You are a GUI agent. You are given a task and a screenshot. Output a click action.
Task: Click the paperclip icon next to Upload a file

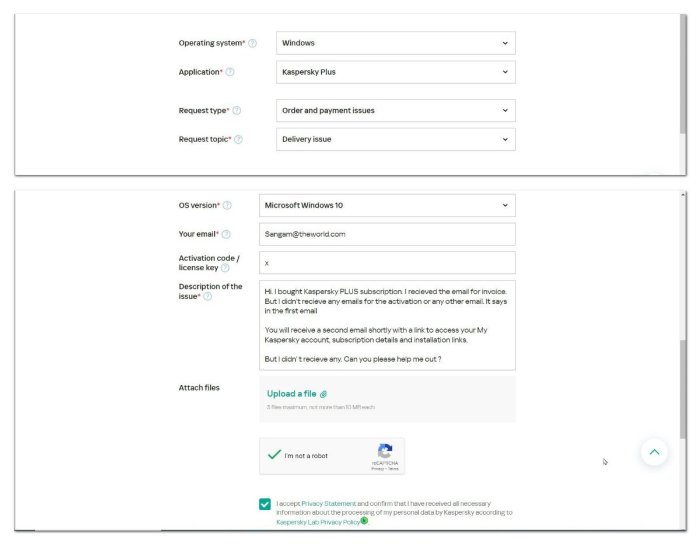(x=323, y=394)
